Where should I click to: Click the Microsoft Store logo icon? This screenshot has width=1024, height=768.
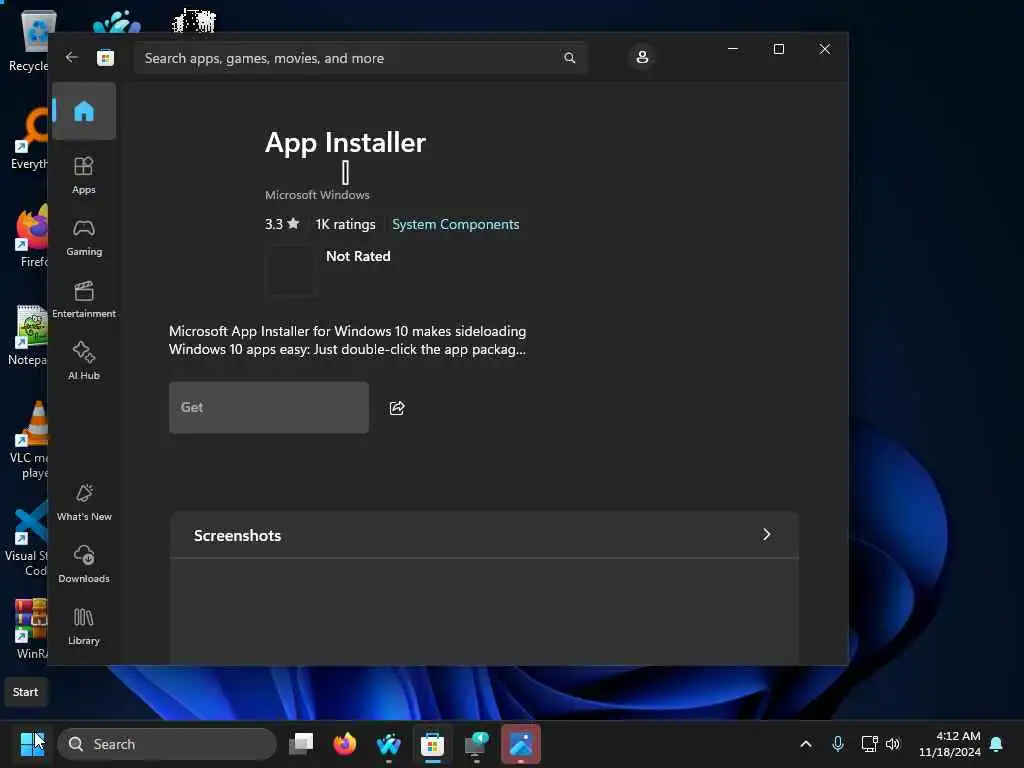click(105, 58)
